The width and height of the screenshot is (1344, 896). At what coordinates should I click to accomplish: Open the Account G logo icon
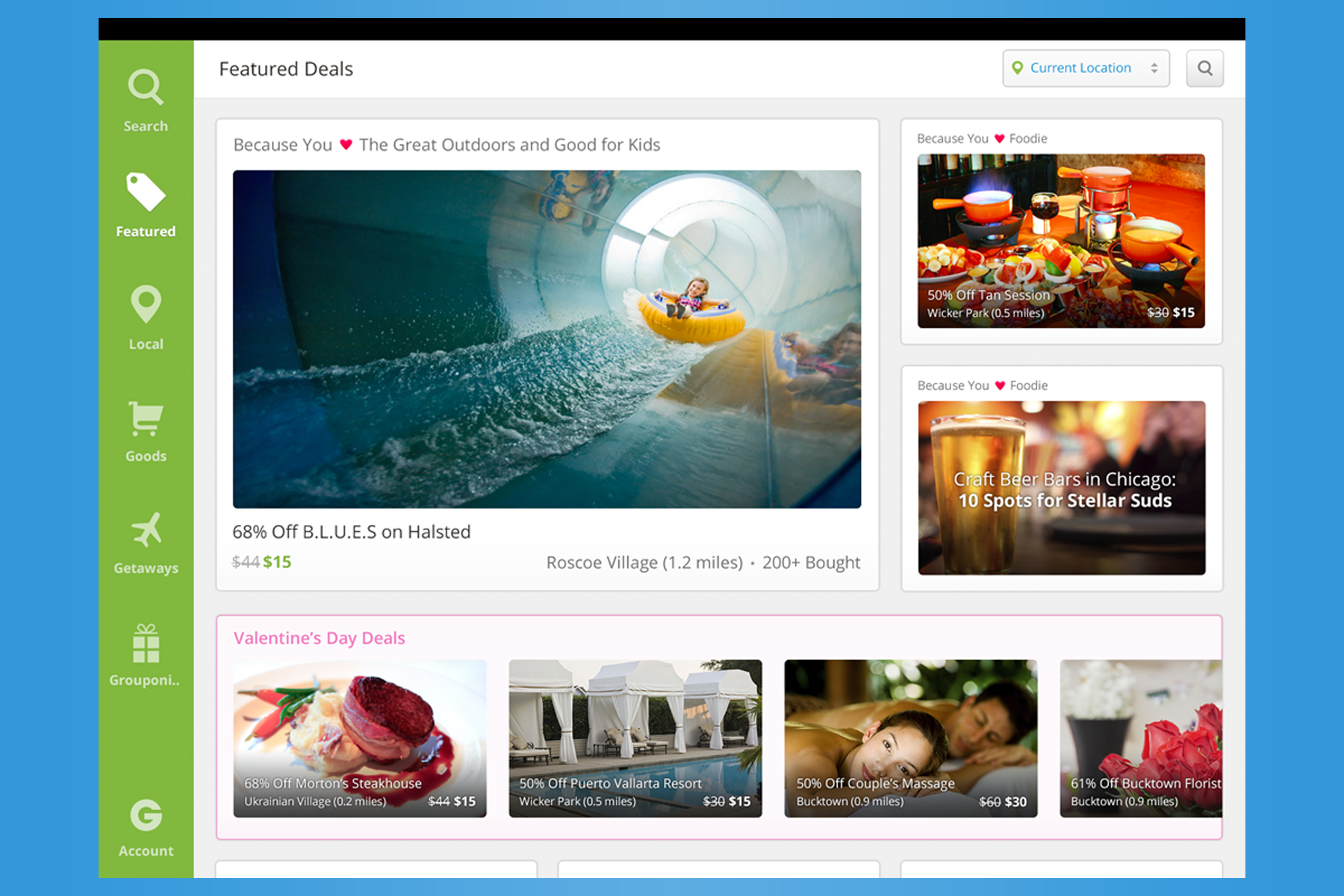(x=146, y=815)
